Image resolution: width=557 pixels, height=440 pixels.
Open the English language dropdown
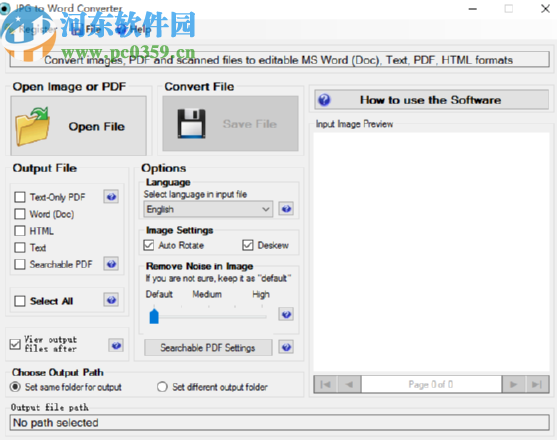coord(208,209)
